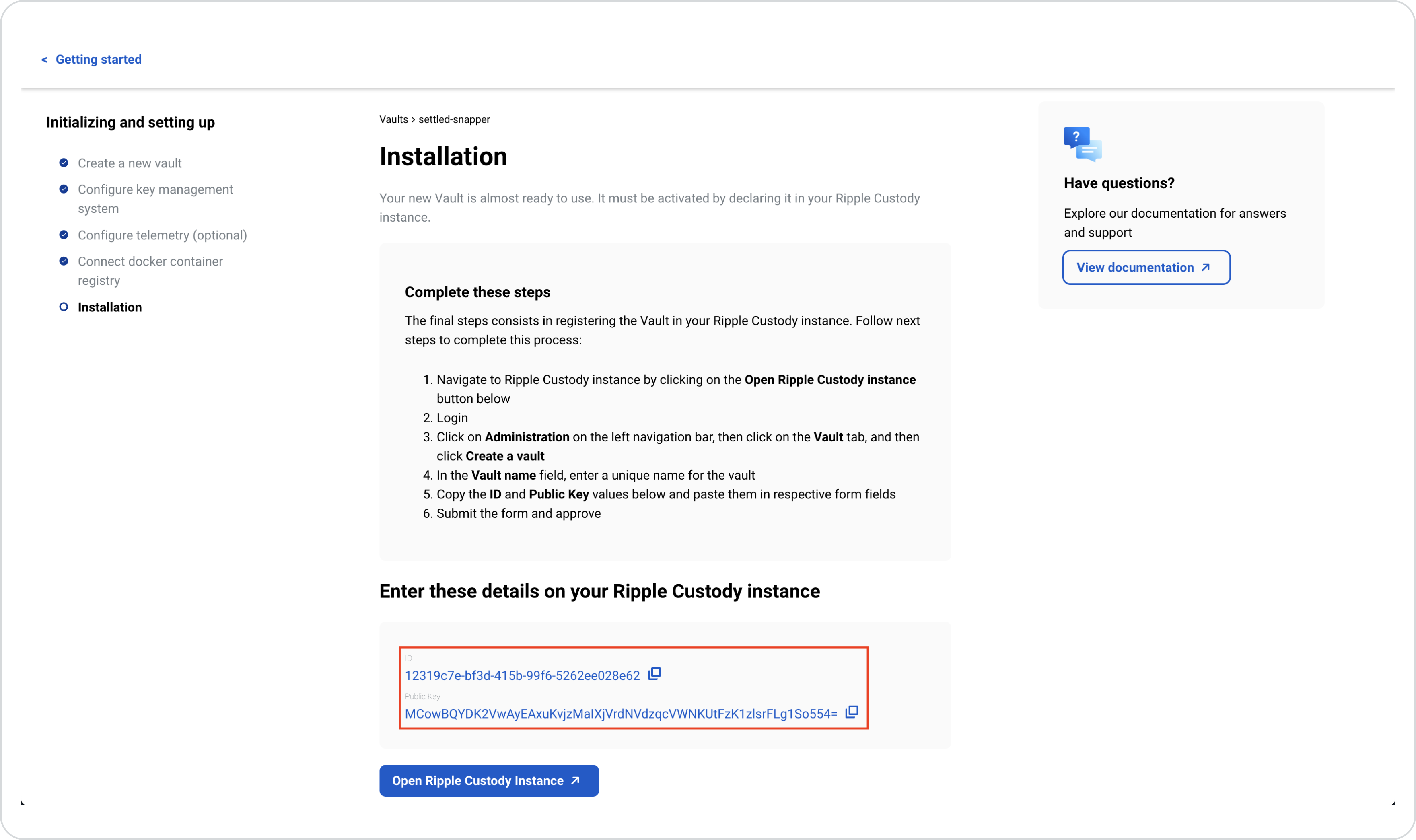Select the Configure key management system step
Screen dimensions: 1416x840
[156, 199]
